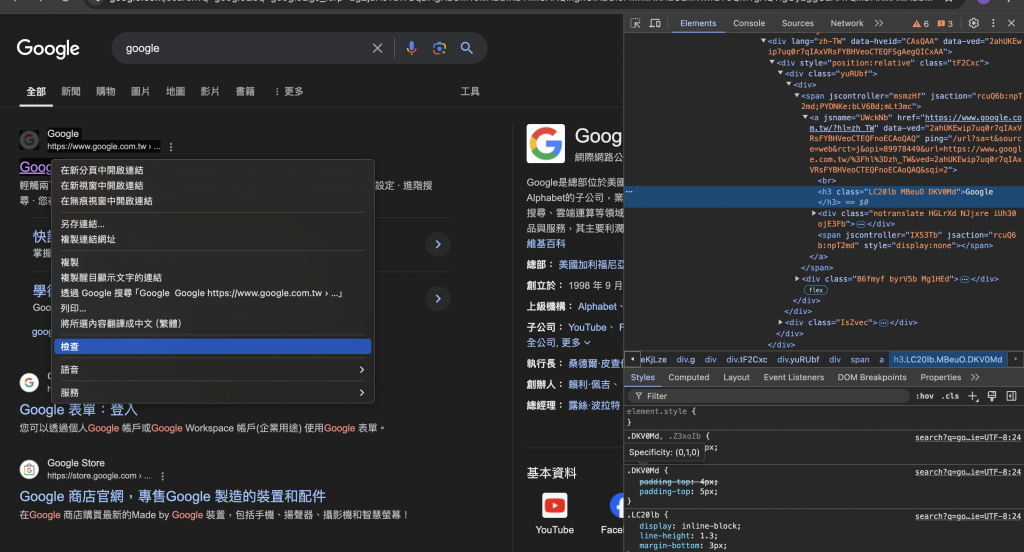Click the large Google G knowledge panel logo
This screenshot has width=1024, height=552.
[x=546, y=143]
